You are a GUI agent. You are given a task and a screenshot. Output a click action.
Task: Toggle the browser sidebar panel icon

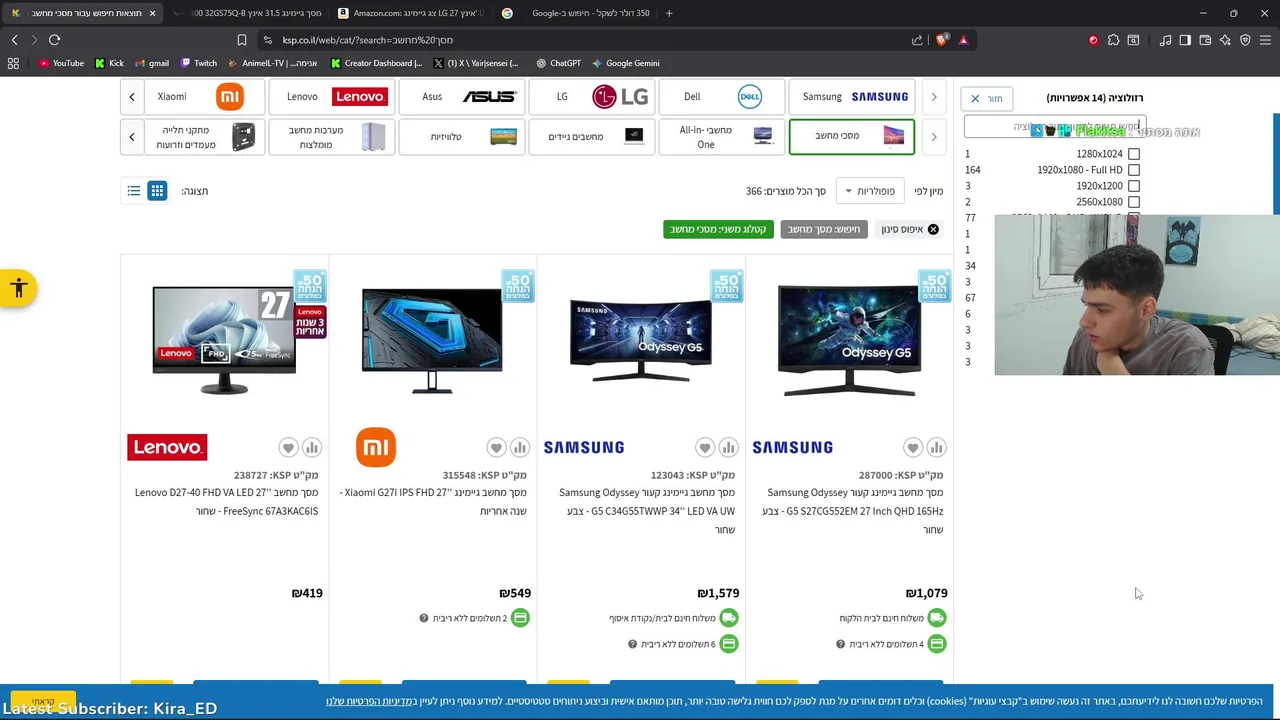[1185, 40]
